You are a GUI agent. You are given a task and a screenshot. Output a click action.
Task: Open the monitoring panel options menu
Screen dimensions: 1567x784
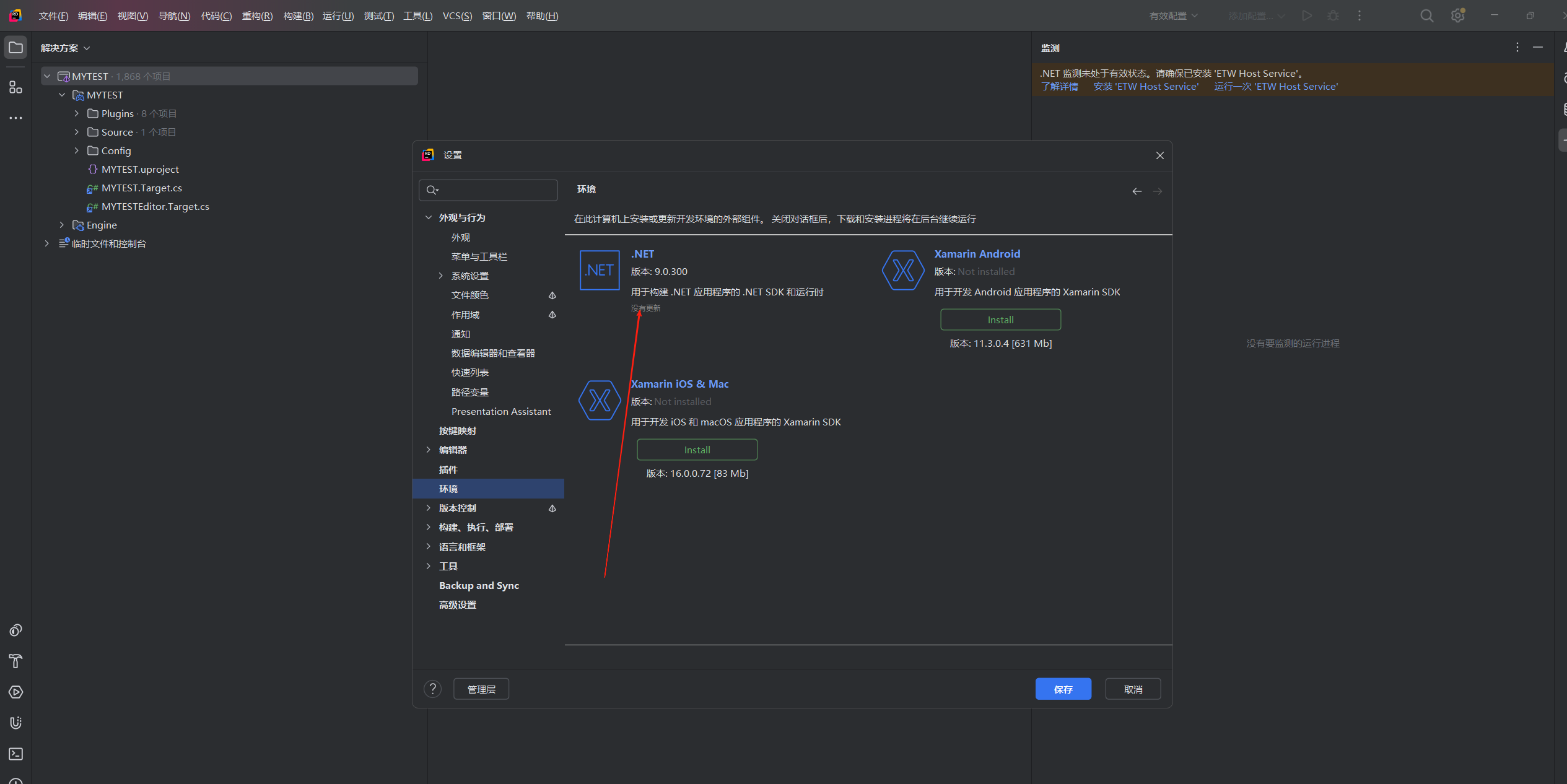[1517, 48]
